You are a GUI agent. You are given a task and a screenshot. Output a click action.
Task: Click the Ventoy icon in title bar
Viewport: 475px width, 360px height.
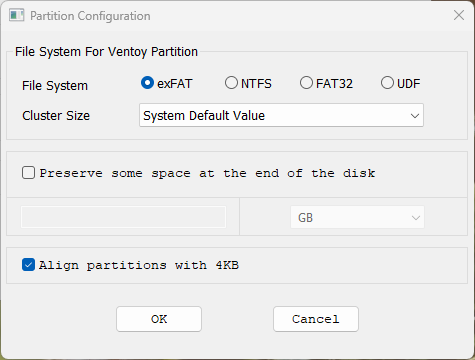pyautogui.click(x=16, y=15)
